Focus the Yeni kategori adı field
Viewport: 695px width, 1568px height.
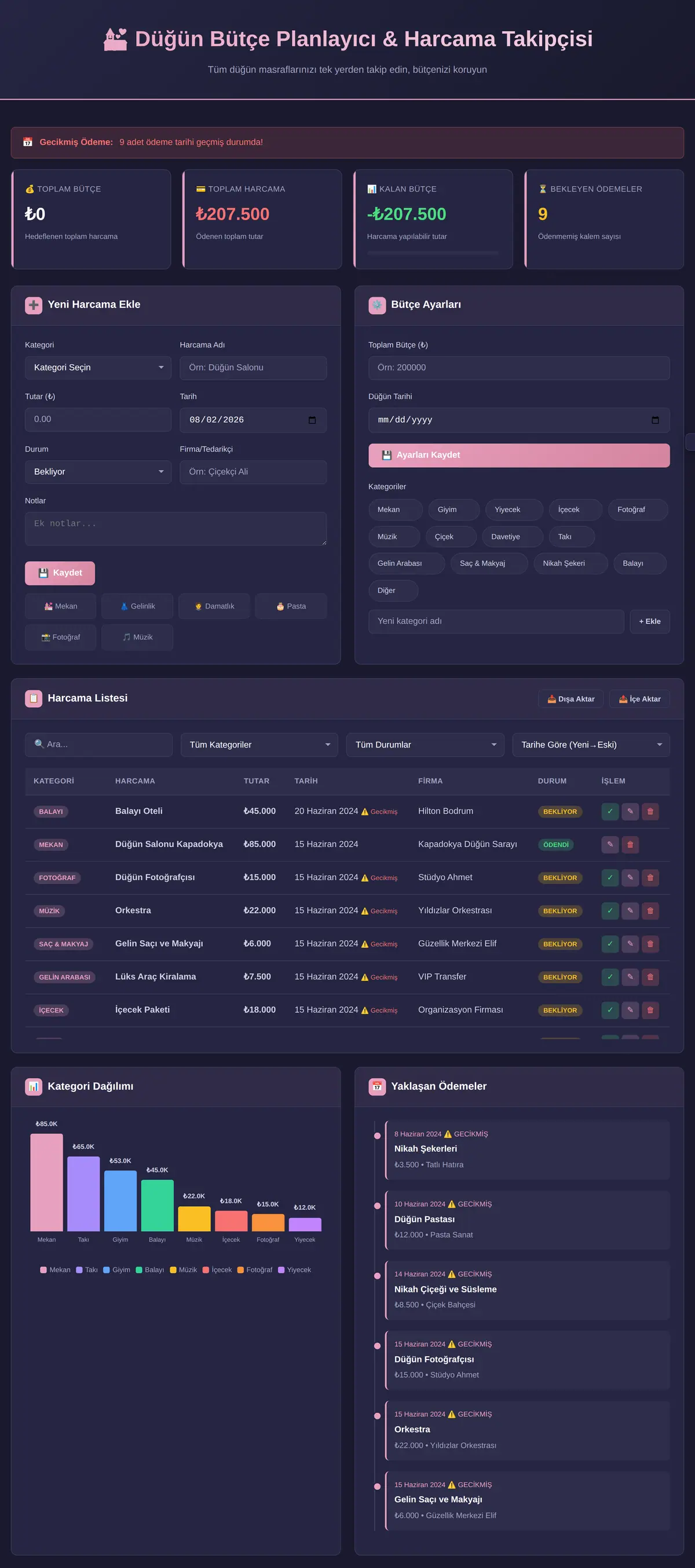pos(496,621)
